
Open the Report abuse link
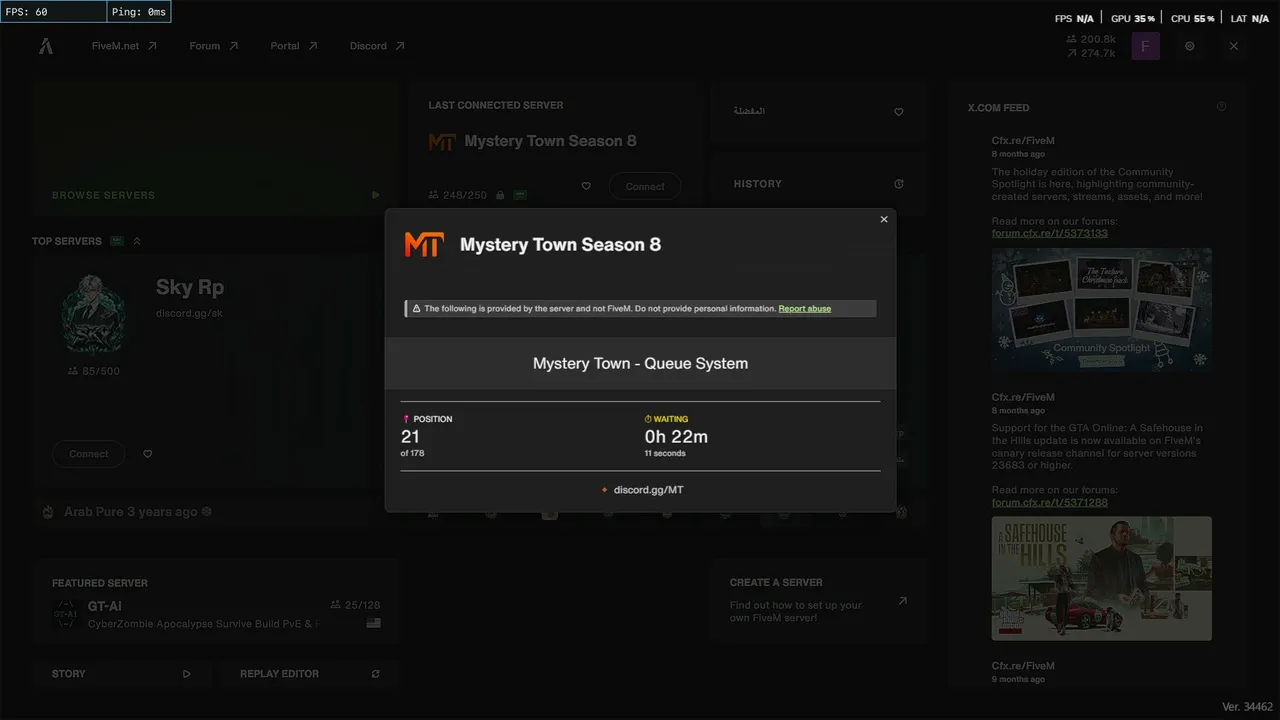(804, 309)
